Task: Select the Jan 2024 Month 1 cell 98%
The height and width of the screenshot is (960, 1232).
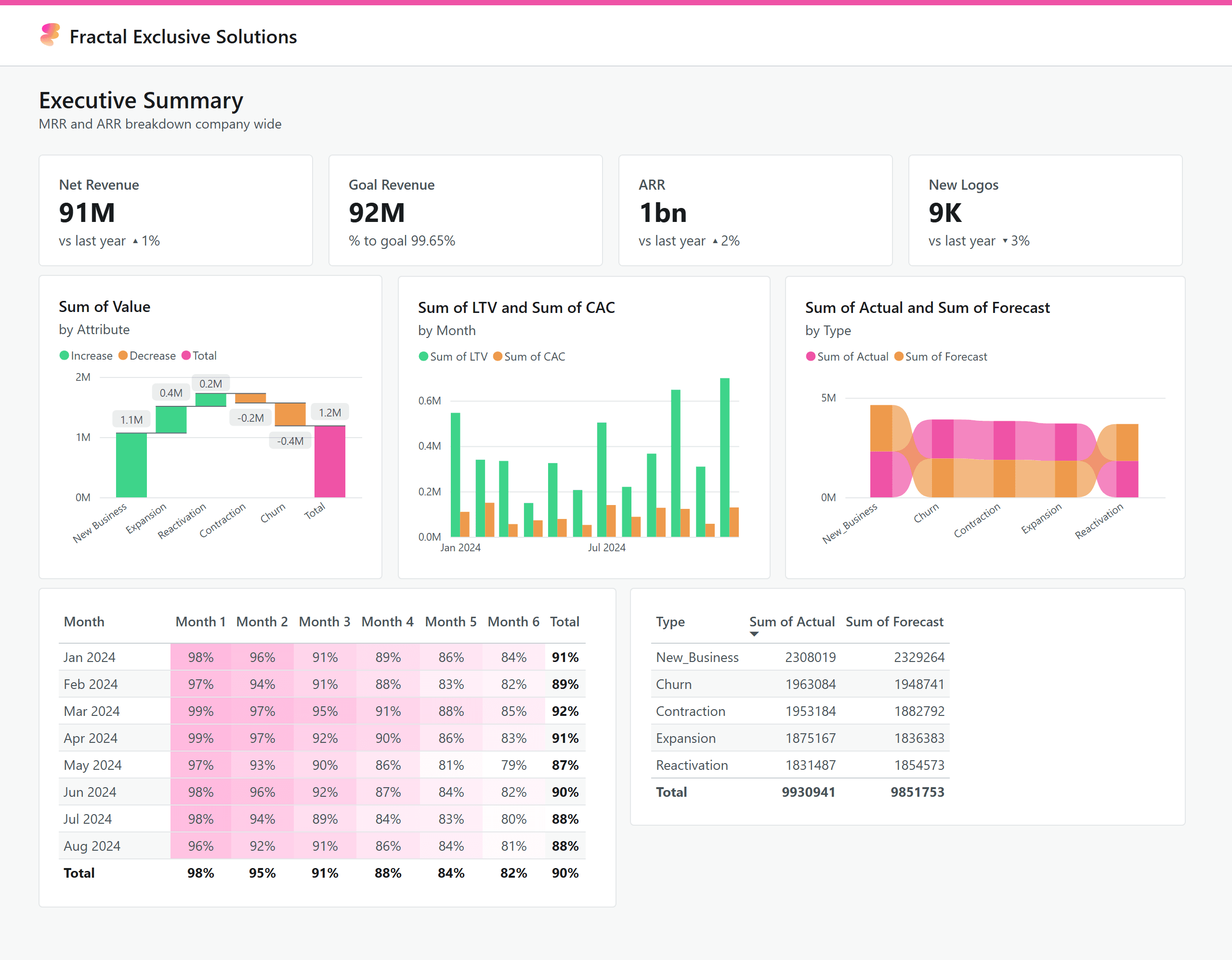Action: pyautogui.click(x=200, y=657)
